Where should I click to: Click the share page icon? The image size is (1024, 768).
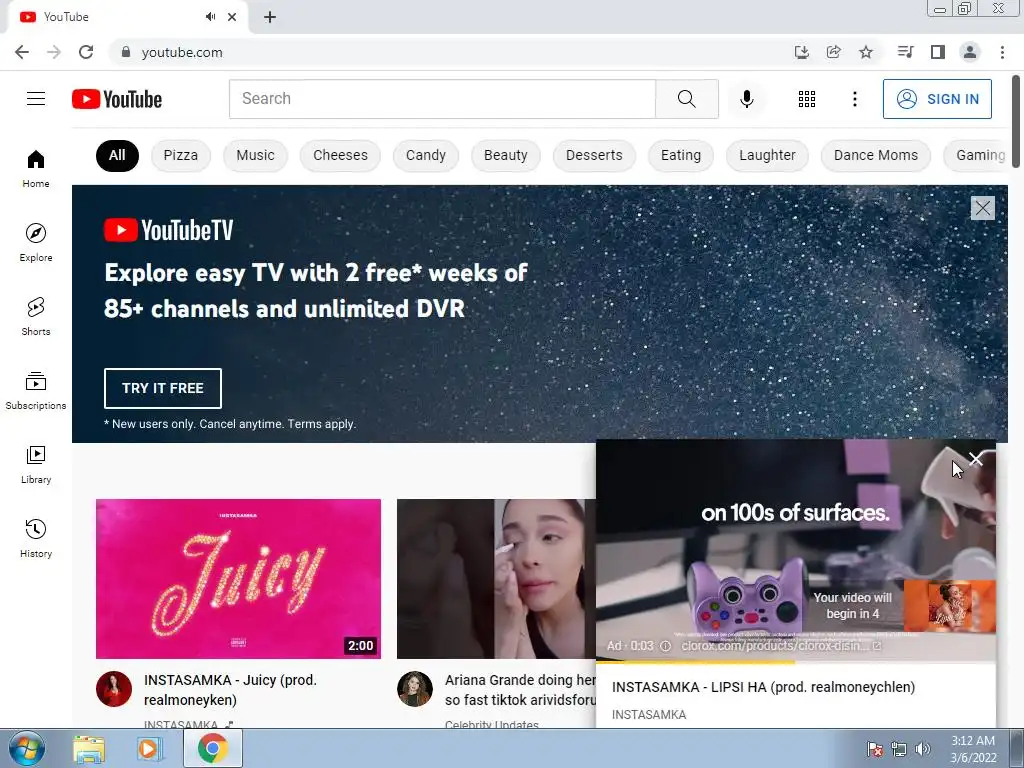(x=833, y=52)
